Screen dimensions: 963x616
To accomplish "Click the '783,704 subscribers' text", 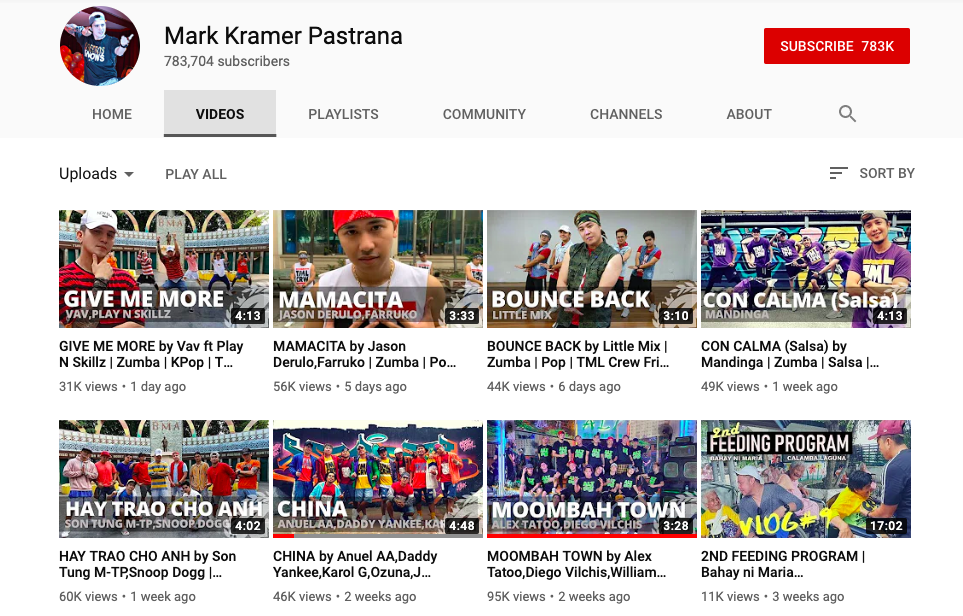I will coord(227,61).
